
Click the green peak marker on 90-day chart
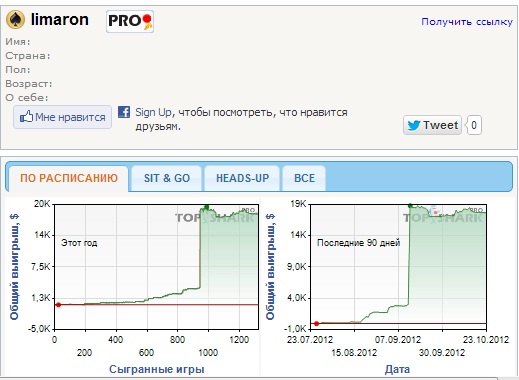pyautogui.click(x=410, y=206)
